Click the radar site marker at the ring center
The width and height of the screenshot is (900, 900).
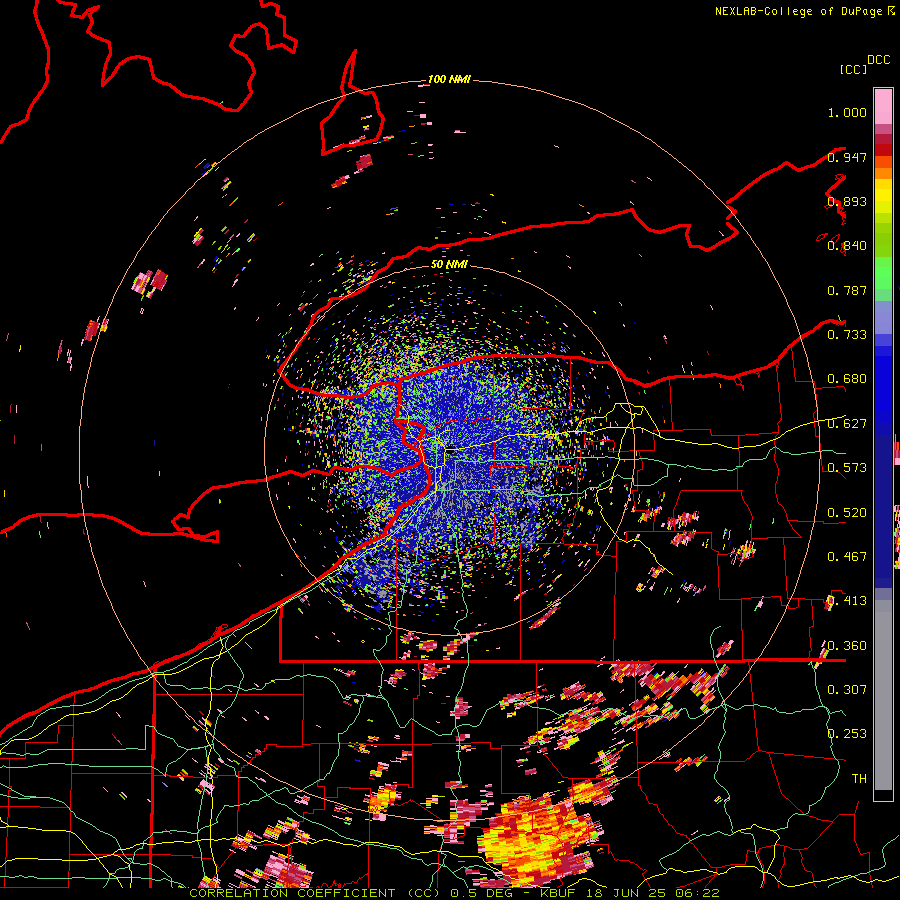pos(452,451)
